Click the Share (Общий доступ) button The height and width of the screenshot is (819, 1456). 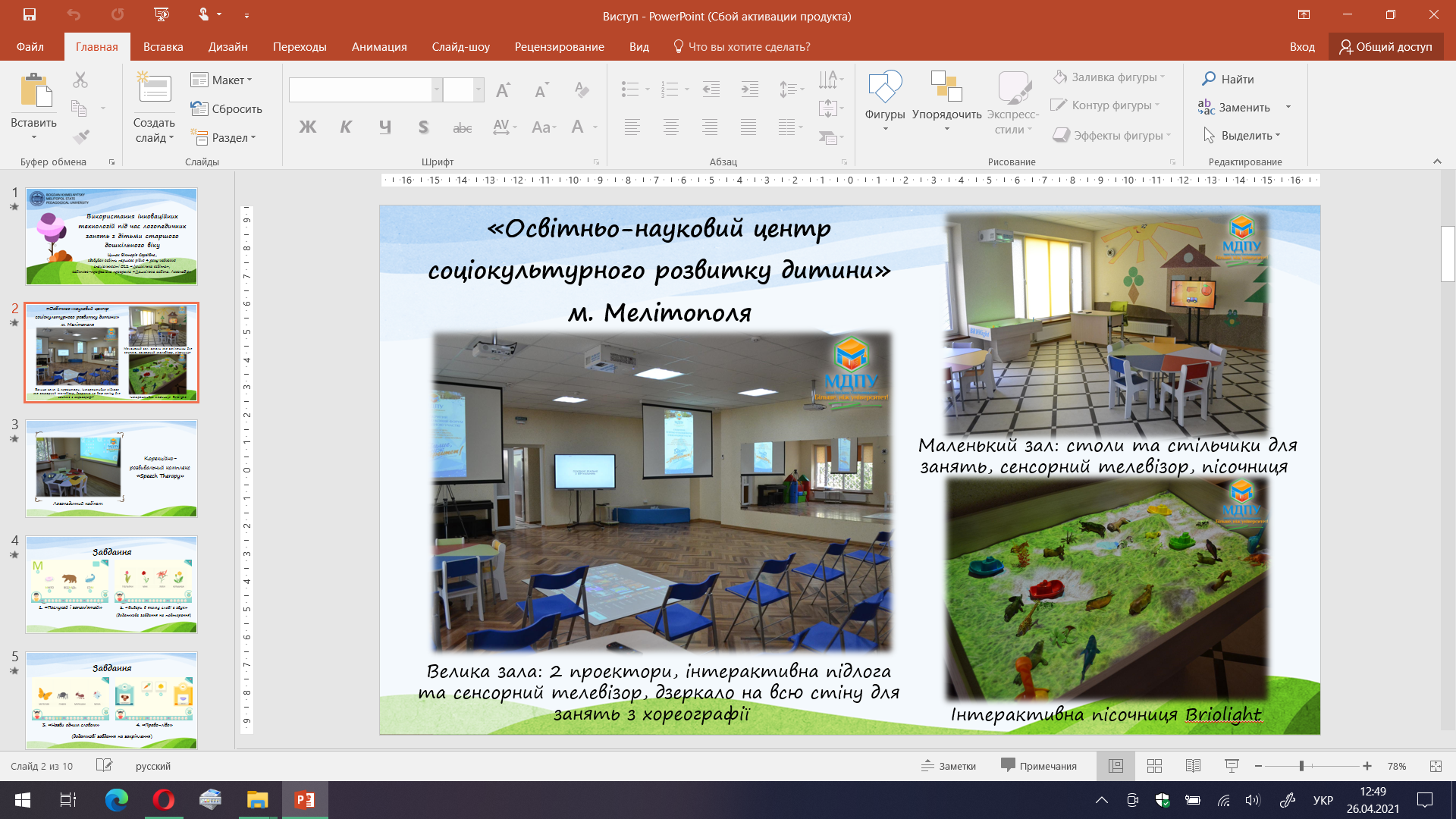1385,47
